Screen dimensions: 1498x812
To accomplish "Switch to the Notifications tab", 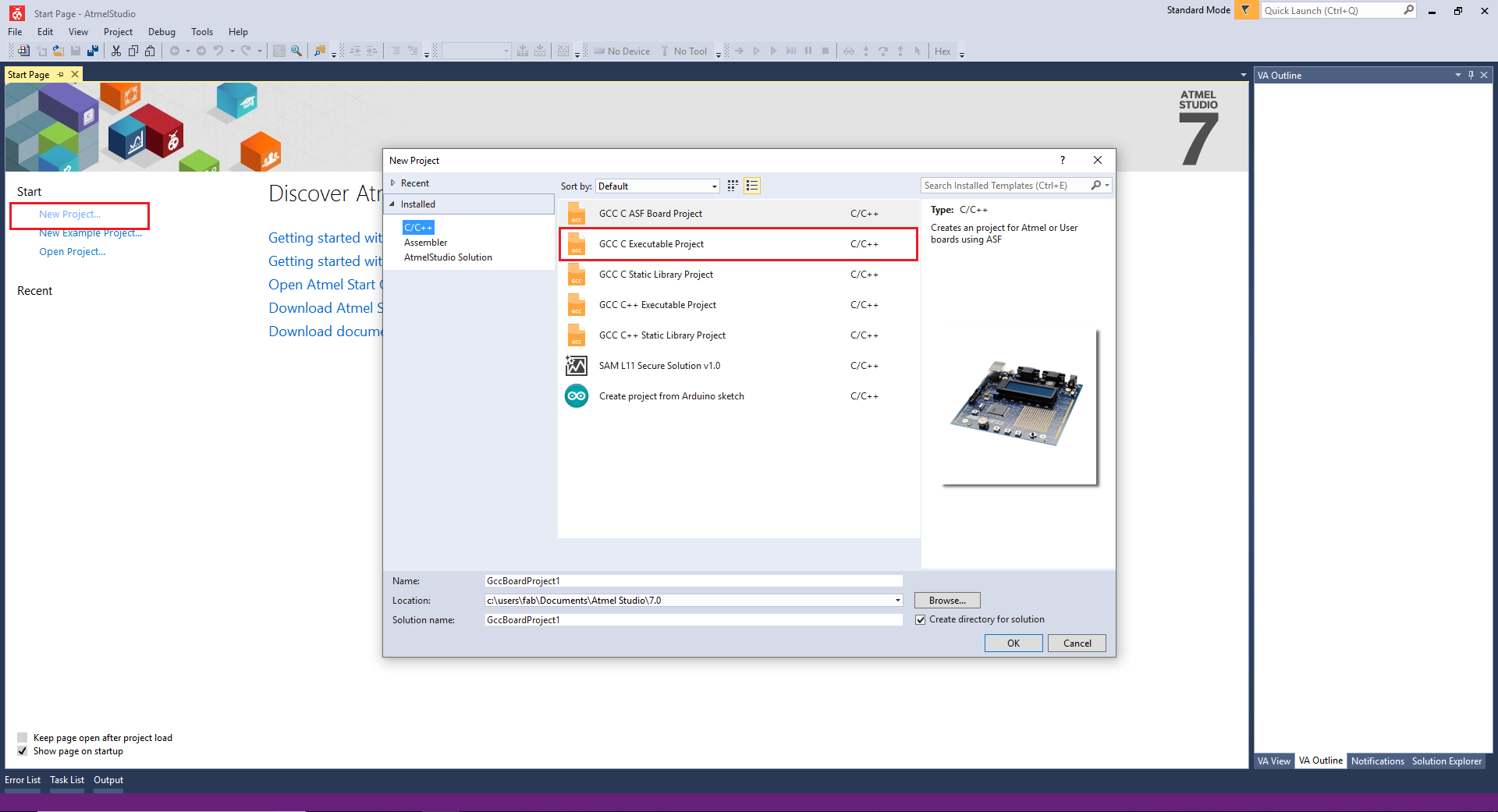I will coord(1377,761).
